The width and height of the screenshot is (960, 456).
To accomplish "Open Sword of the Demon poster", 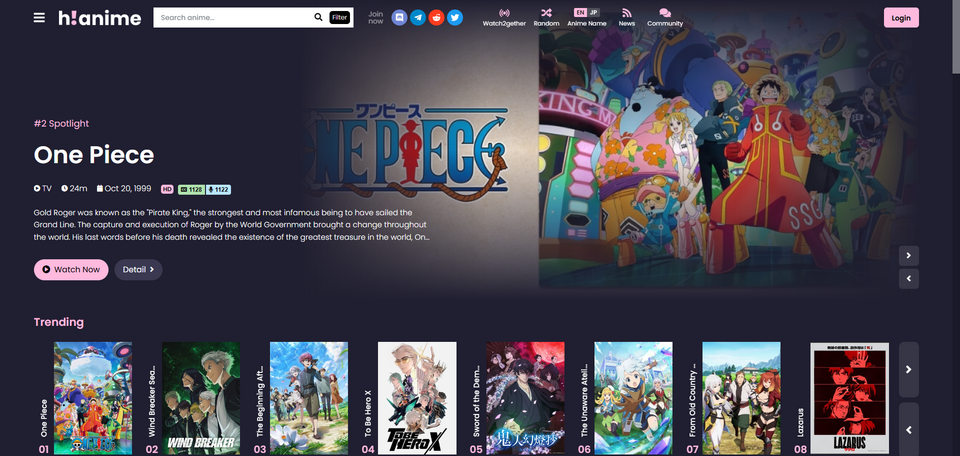I will click(x=525, y=398).
